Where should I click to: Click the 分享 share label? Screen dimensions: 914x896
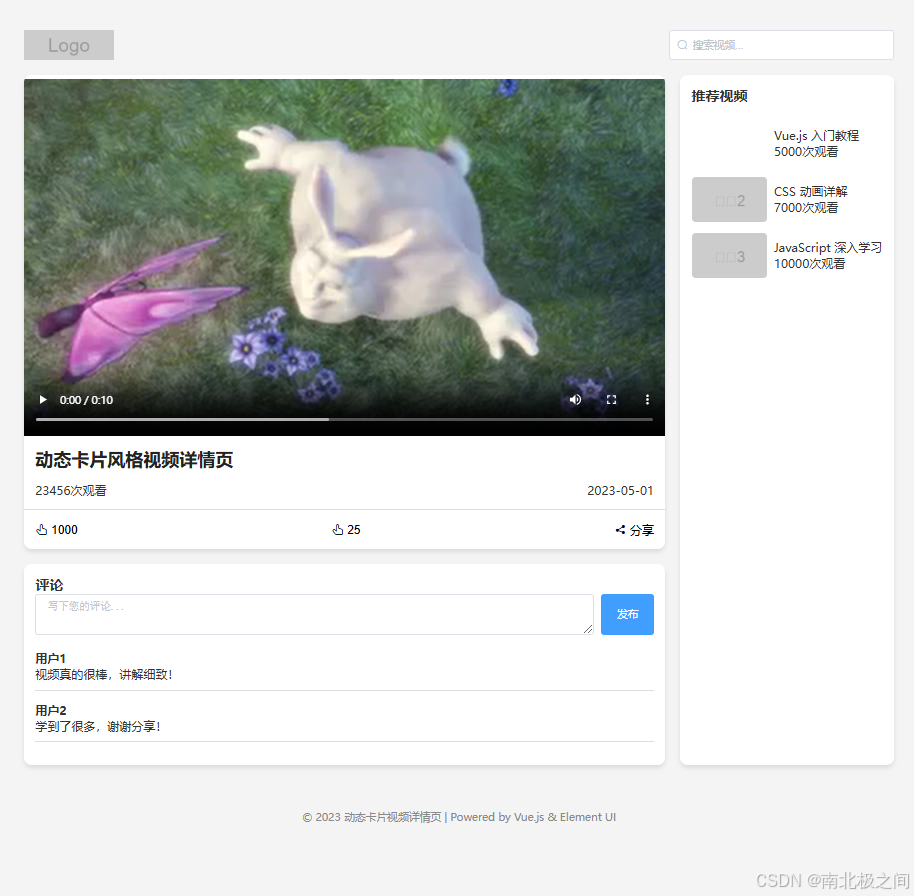(x=642, y=530)
